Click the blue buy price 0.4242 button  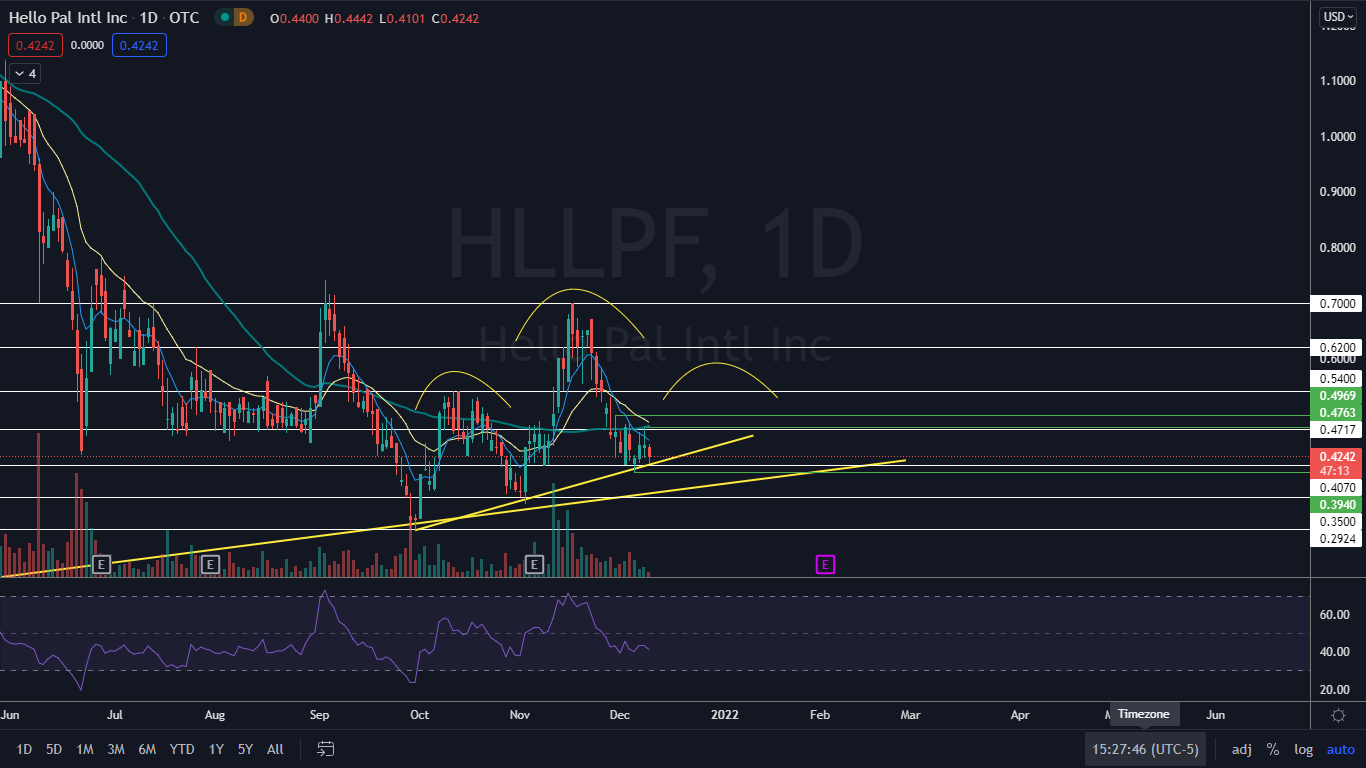139,44
